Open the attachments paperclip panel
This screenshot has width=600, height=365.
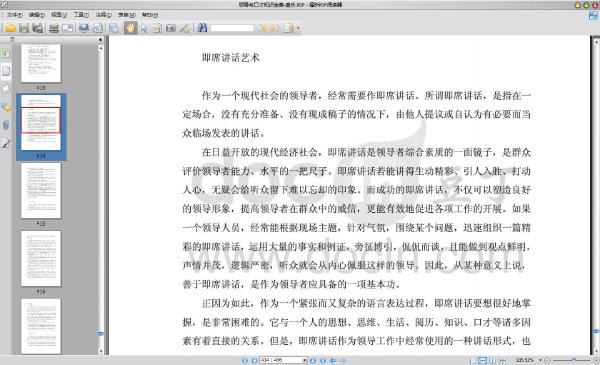coord(6,125)
